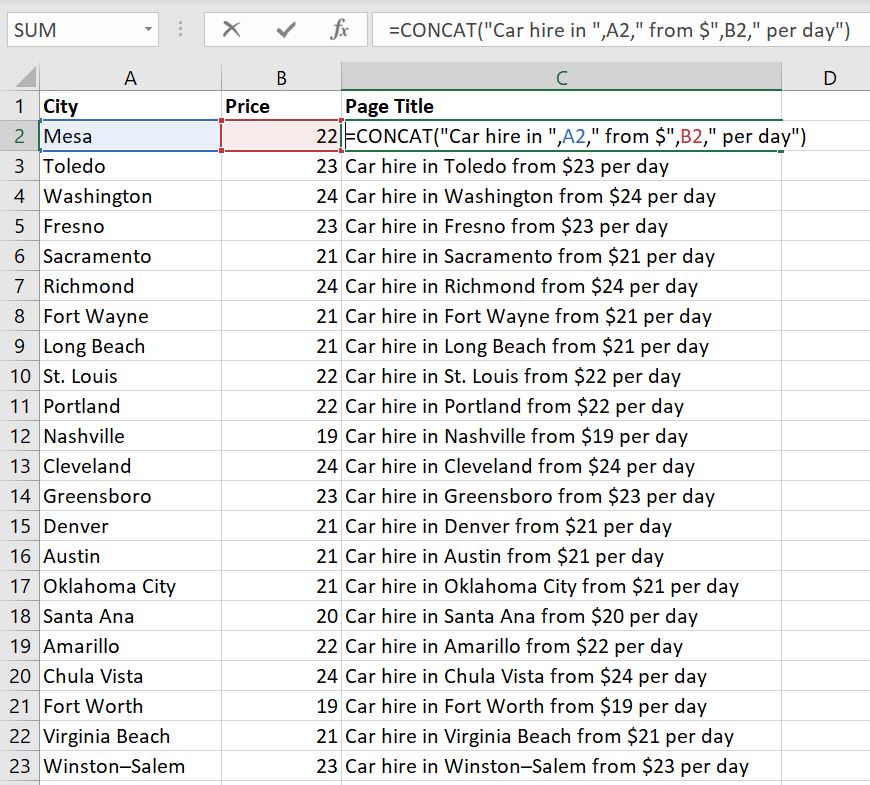This screenshot has width=870, height=785.
Task: Click the City header cell
Action: tap(129, 106)
